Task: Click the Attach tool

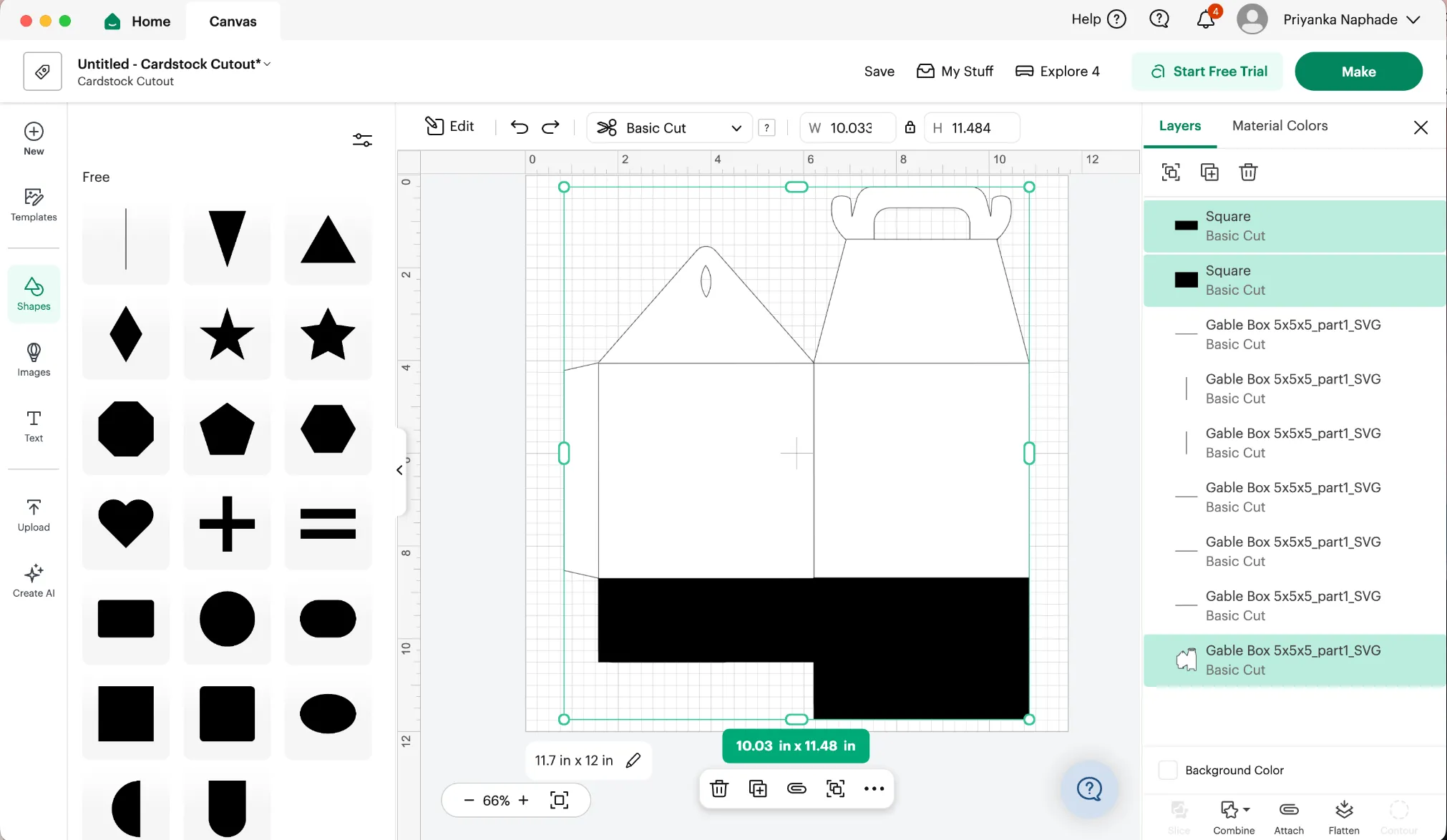Action: (1289, 817)
